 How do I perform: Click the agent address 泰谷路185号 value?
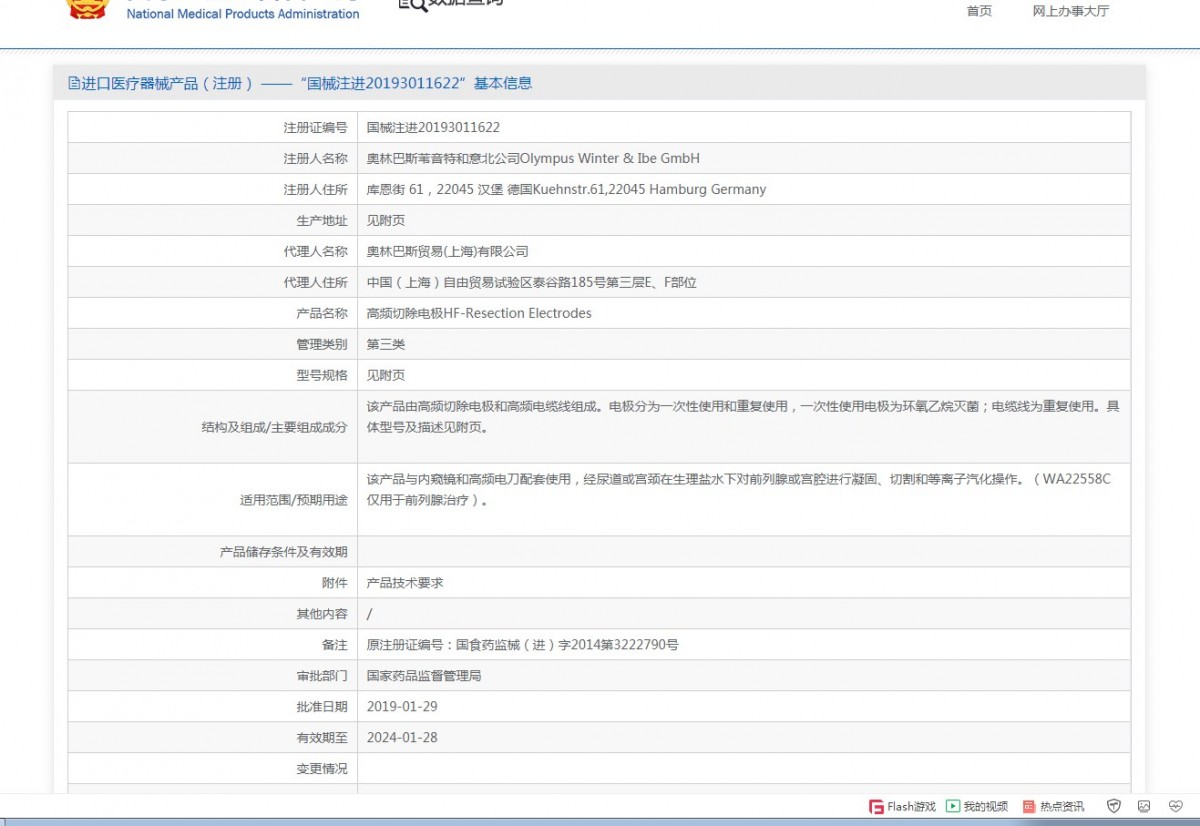click(x=532, y=282)
